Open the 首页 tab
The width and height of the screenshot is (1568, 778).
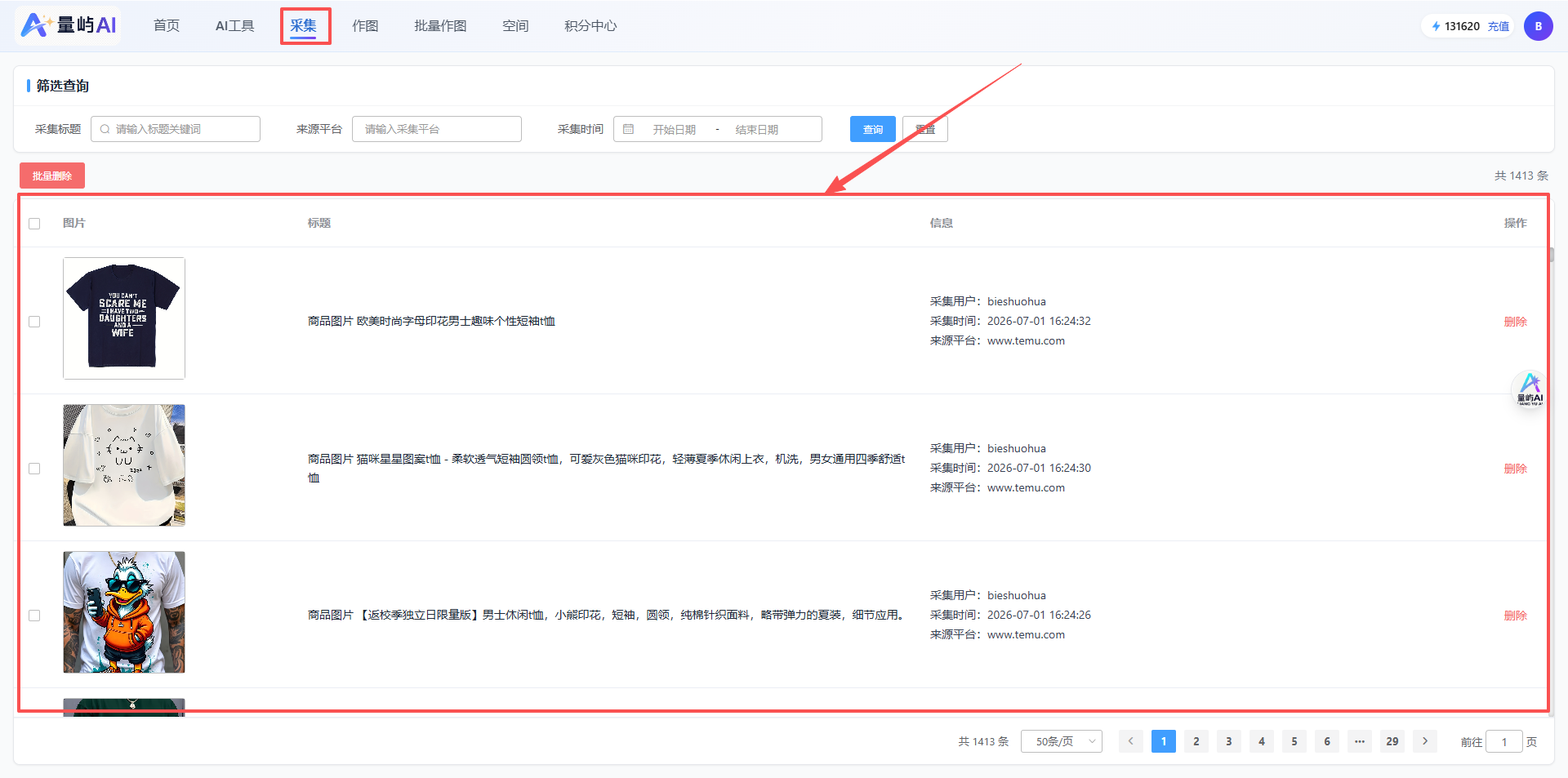tap(167, 26)
